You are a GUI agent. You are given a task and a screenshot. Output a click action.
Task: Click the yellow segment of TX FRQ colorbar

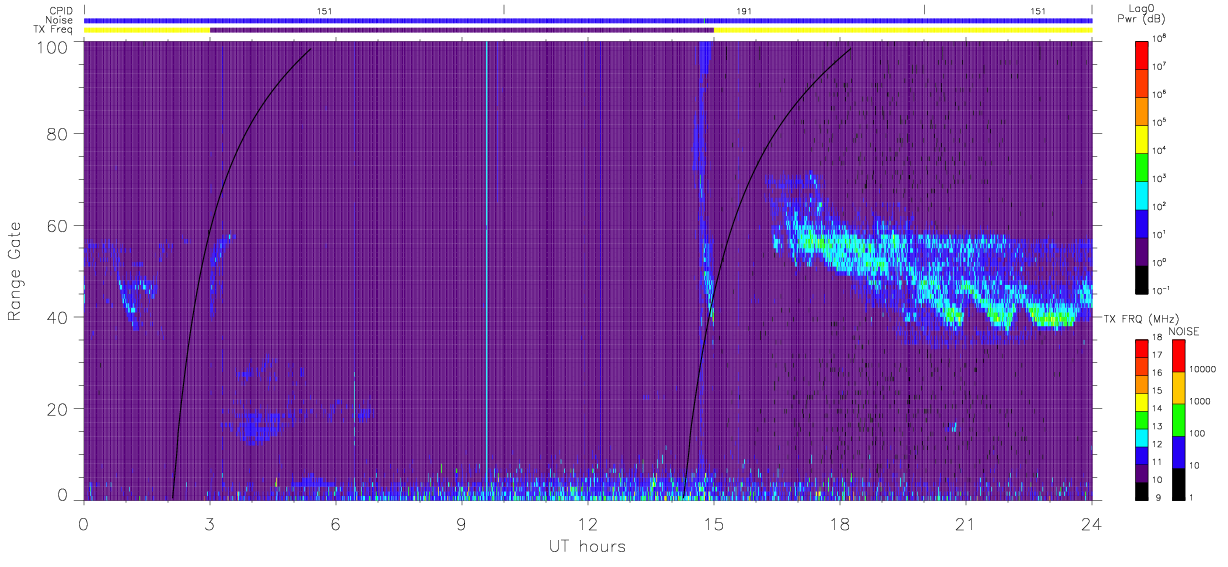1142,404
